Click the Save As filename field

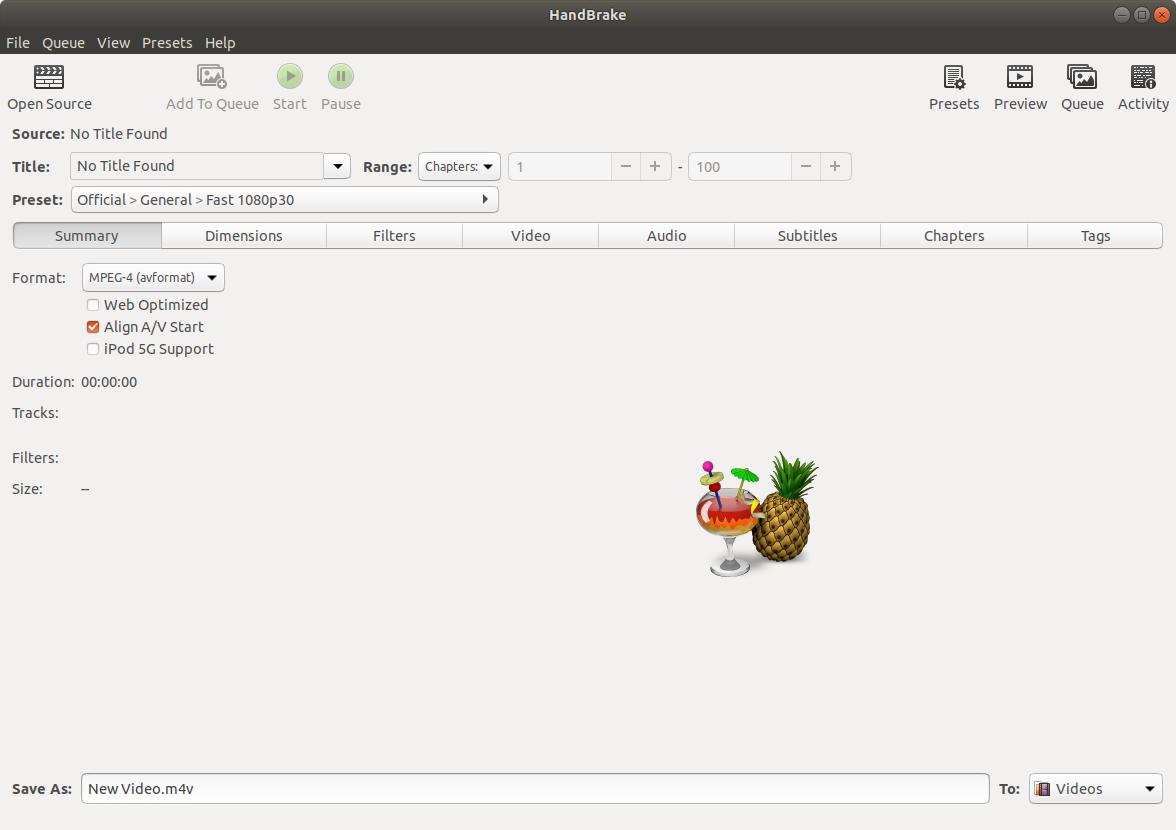(535, 789)
